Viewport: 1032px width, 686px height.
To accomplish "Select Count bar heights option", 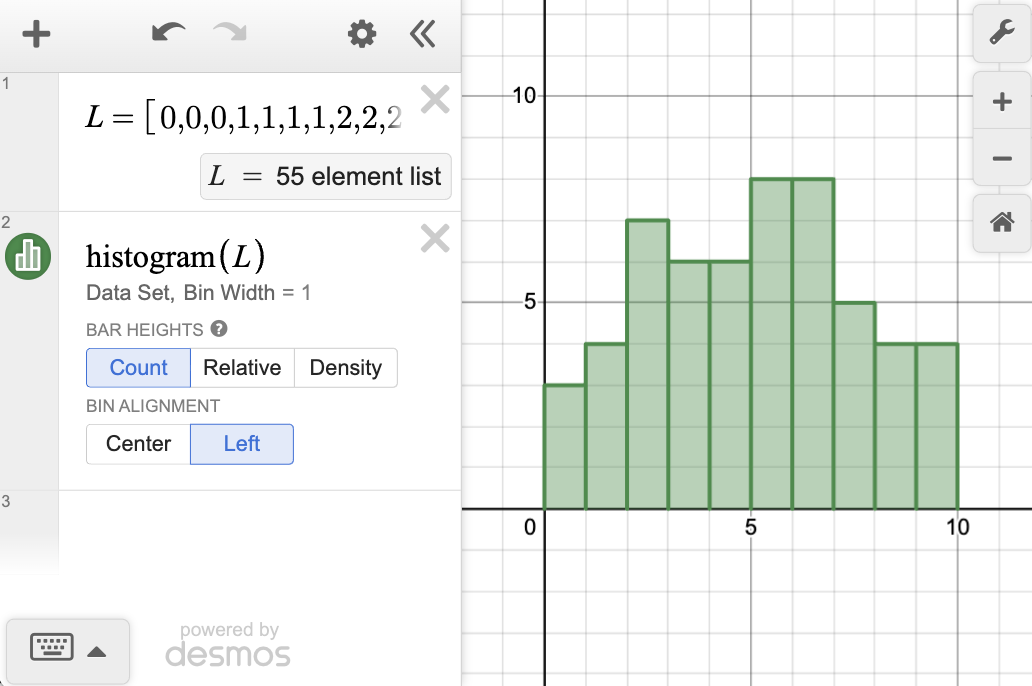I will click(138, 368).
